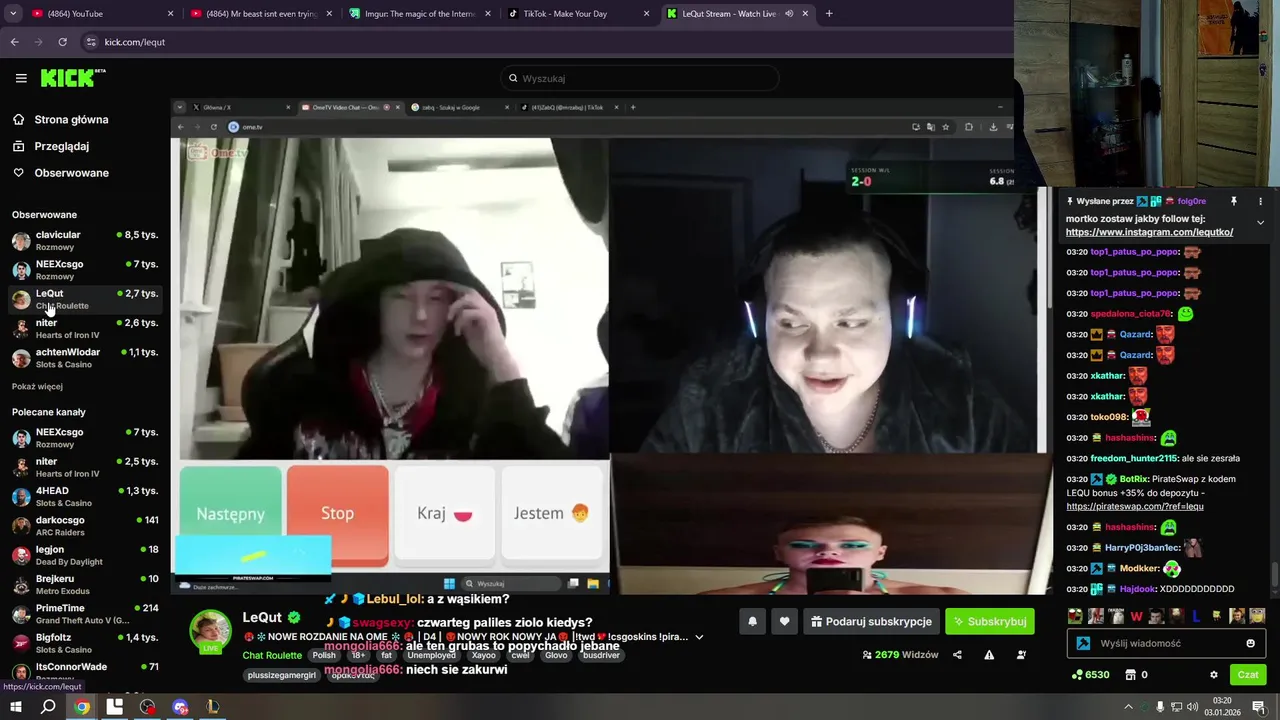The width and height of the screenshot is (1280, 720).
Task: Open darkocsgo recommended channel
Action: click(x=85, y=526)
